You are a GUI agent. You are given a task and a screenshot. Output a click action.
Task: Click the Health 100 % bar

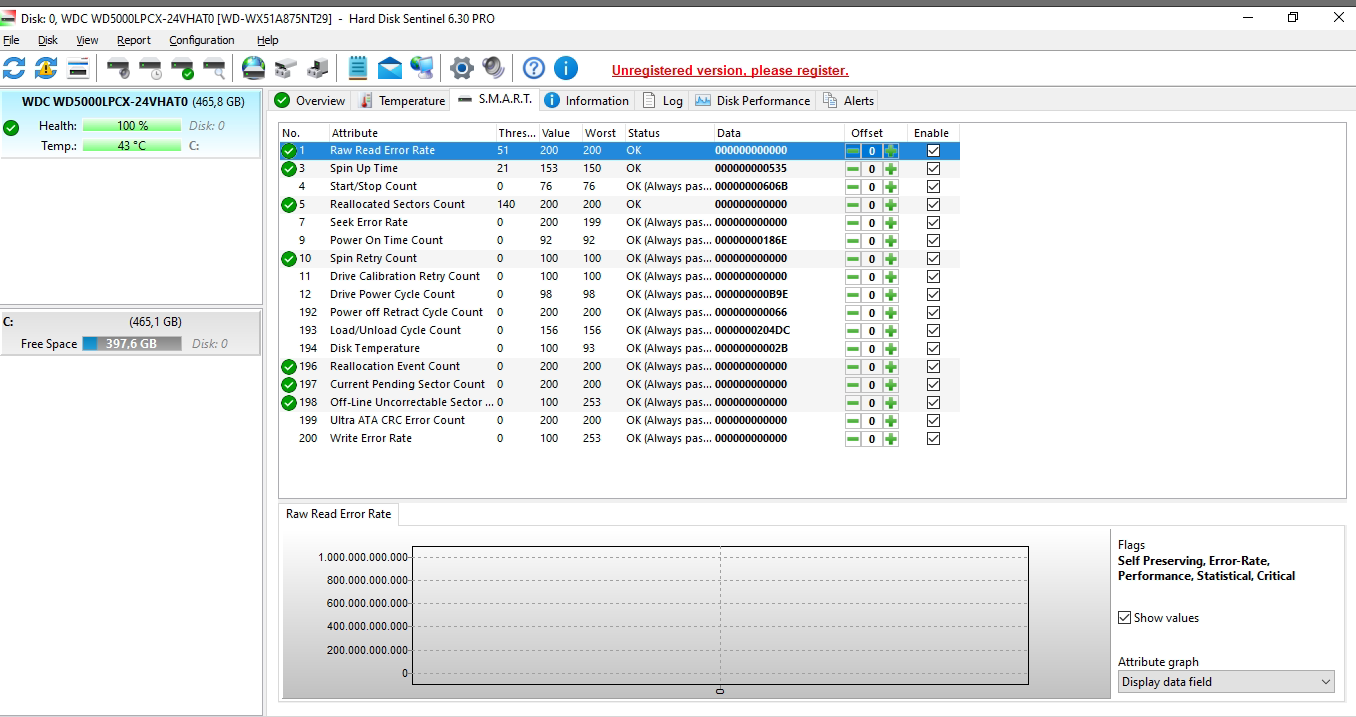tap(132, 126)
